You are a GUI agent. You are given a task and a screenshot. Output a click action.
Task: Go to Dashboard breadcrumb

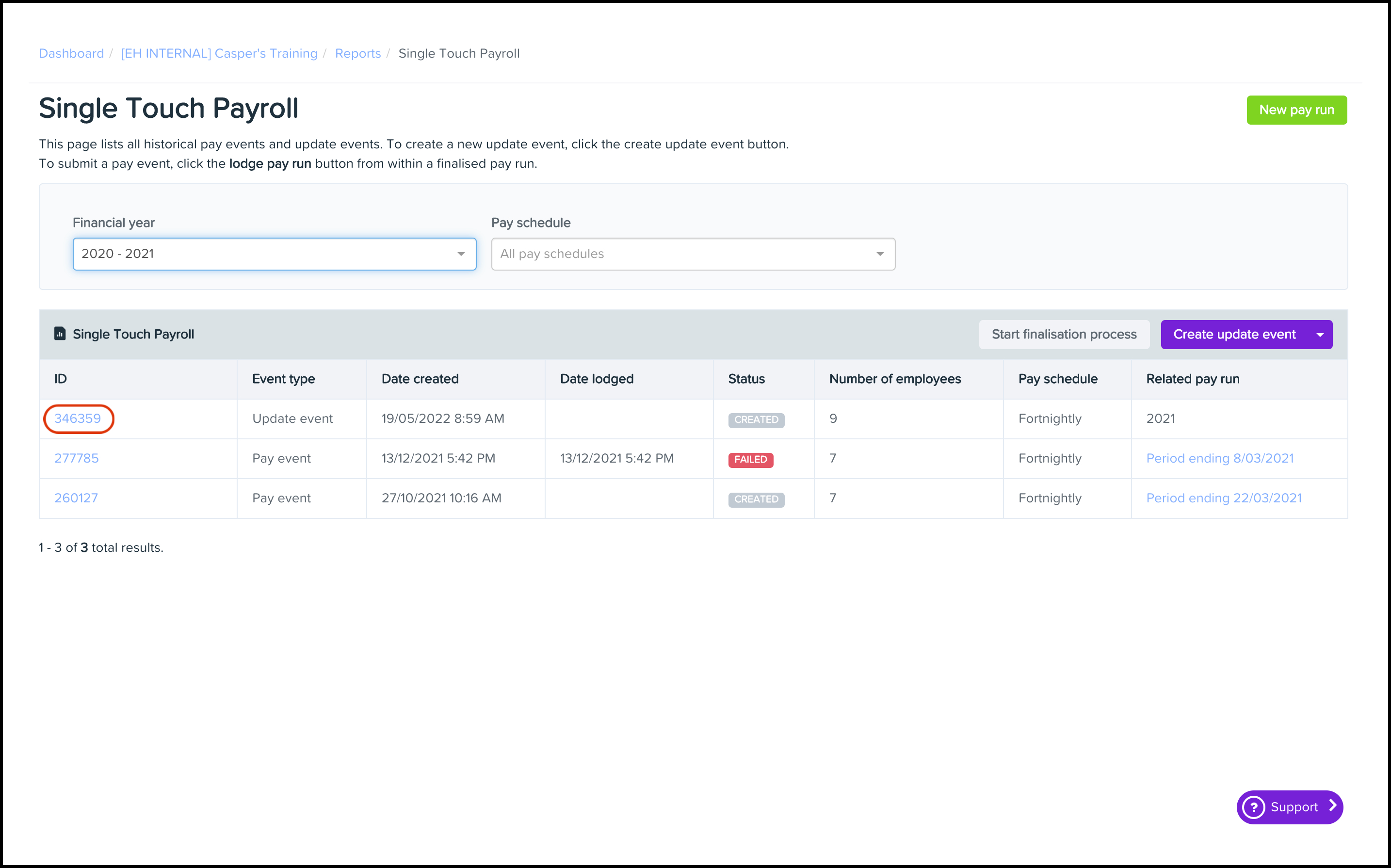click(71, 53)
